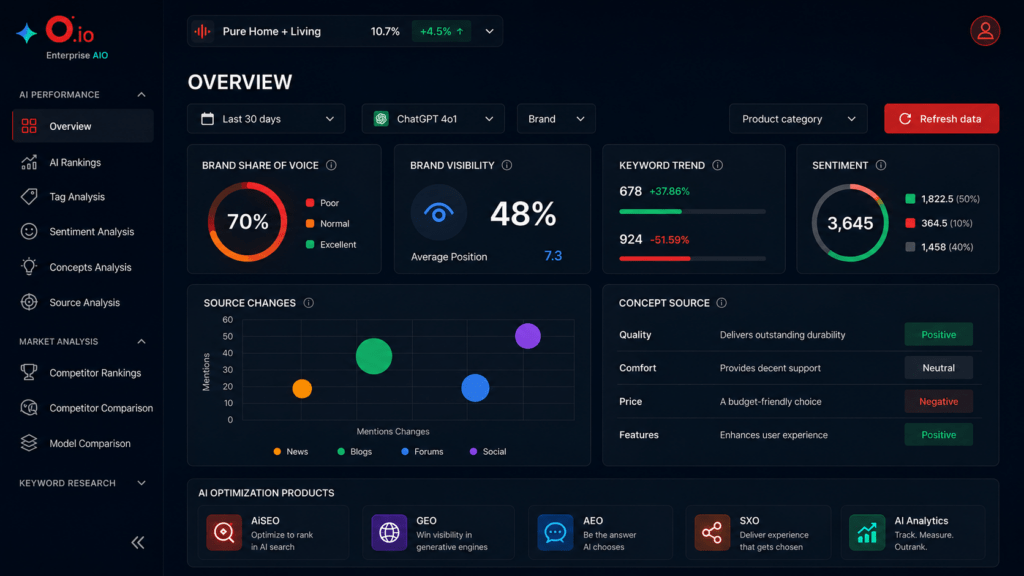Toggle the Blogs legend in Source Changes

click(x=355, y=451)
